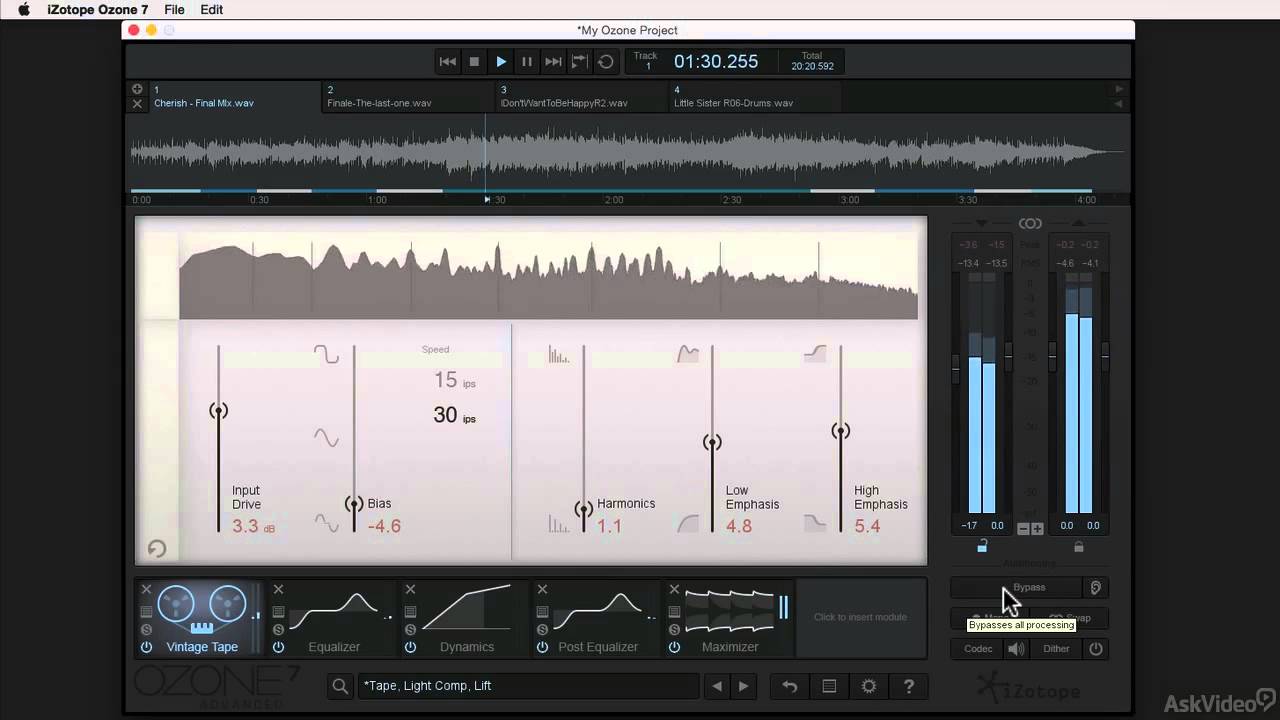The width and height of the screenshot is (1280, 720).
Task: Open the preset manager list icon
Action: [x=829, y=686]
